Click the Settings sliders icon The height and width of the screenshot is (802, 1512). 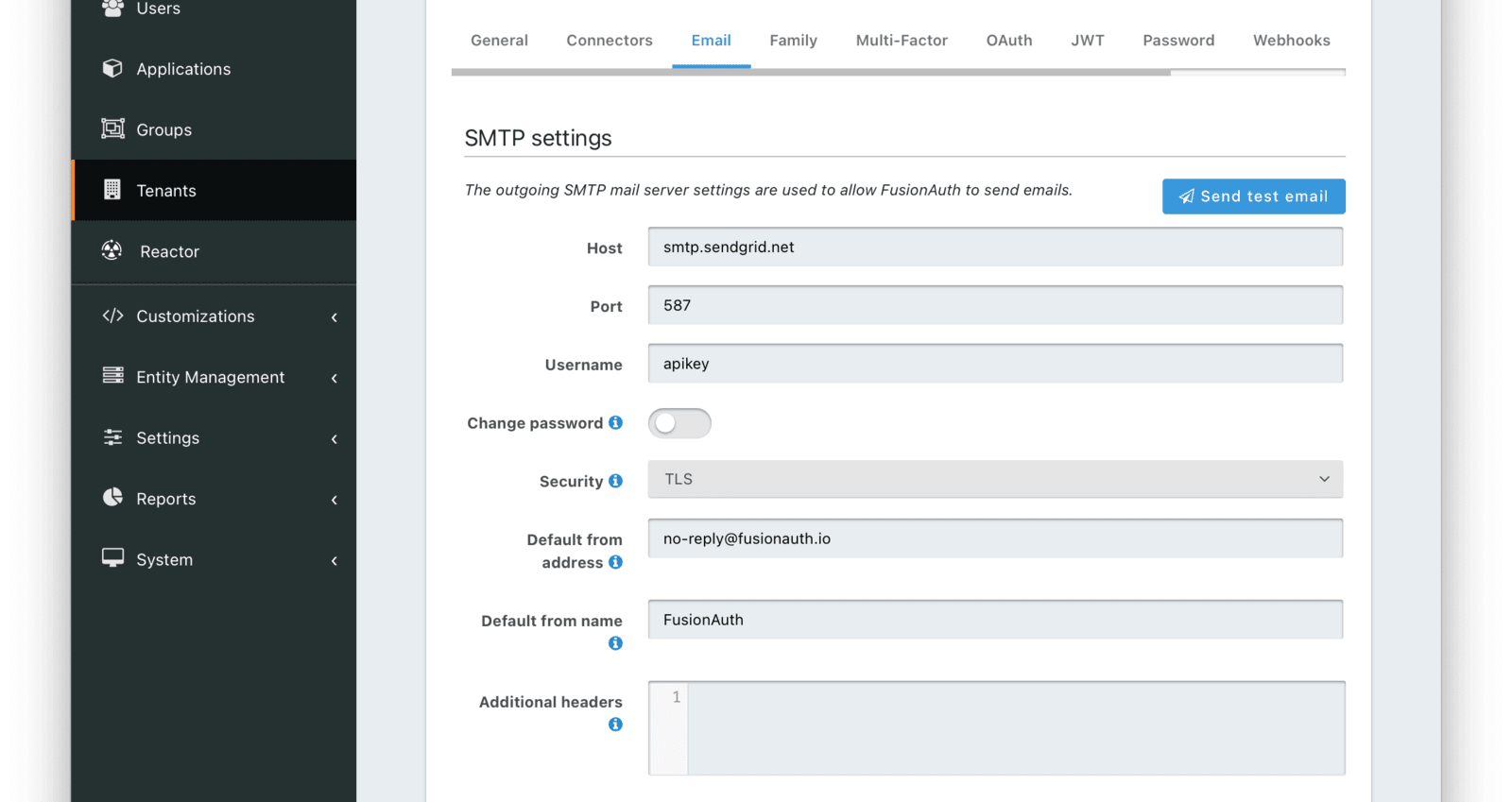pos(112,436)
